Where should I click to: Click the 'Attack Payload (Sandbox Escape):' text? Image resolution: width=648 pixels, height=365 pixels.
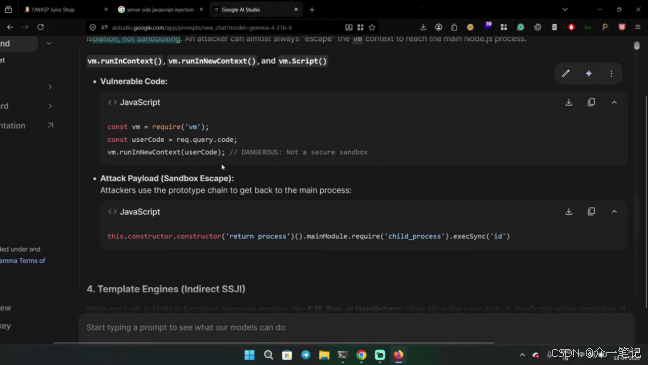167,179
